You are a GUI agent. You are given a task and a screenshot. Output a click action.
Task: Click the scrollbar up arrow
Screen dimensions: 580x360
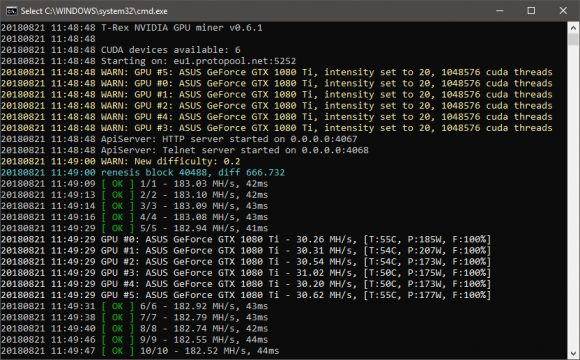click(x=573, y=28)
